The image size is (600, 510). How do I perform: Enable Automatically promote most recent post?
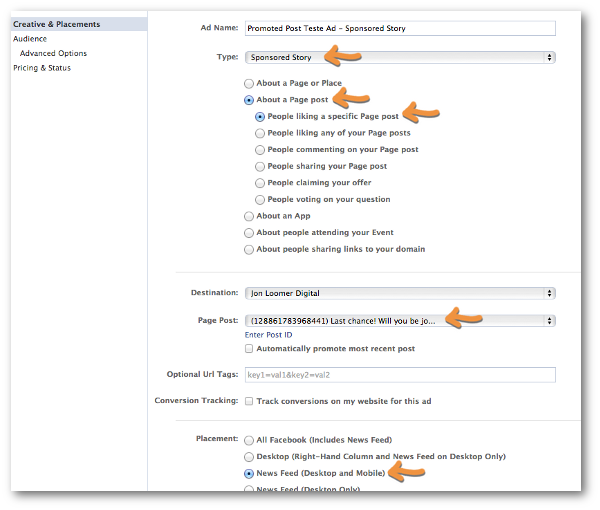pos(249,349)
